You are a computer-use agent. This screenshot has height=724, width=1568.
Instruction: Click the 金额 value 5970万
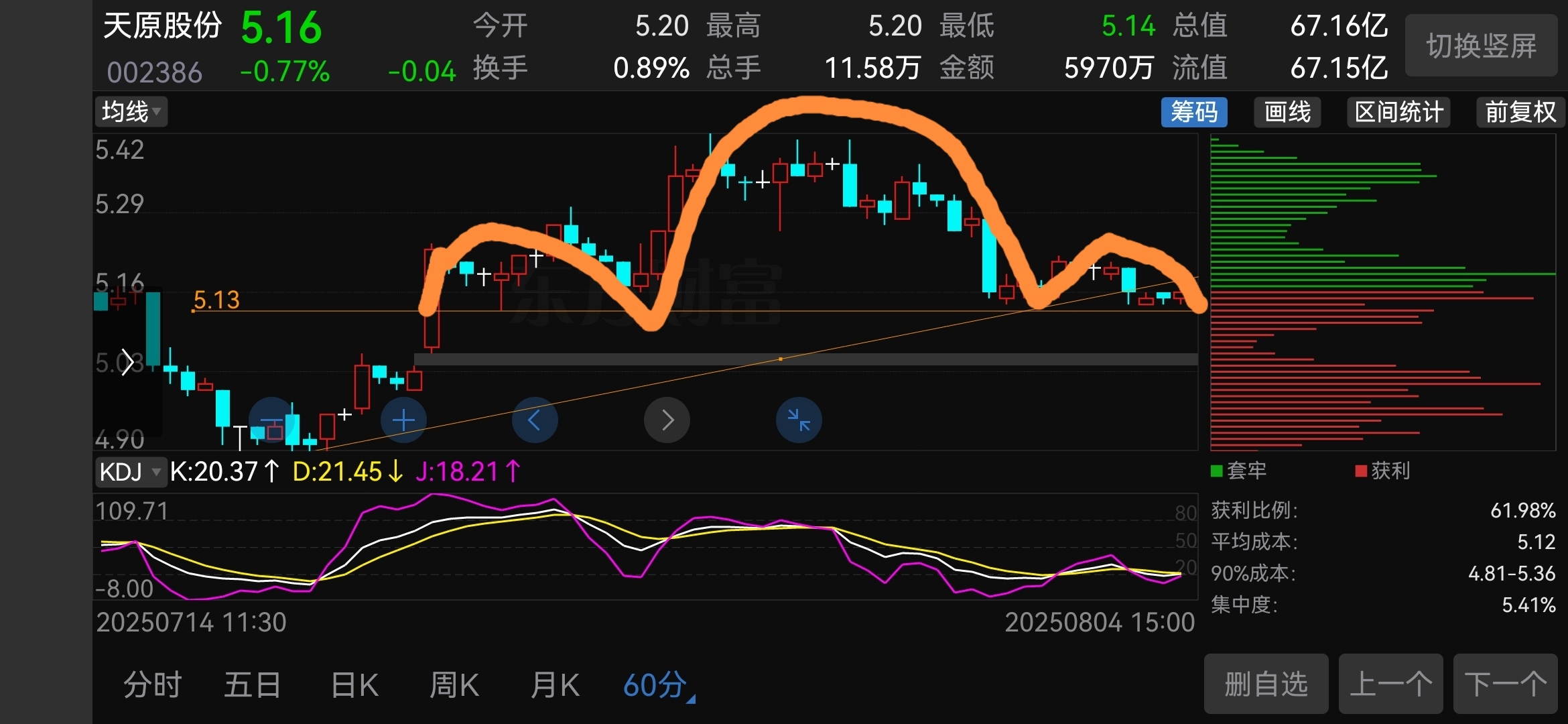click(1109, 68)
